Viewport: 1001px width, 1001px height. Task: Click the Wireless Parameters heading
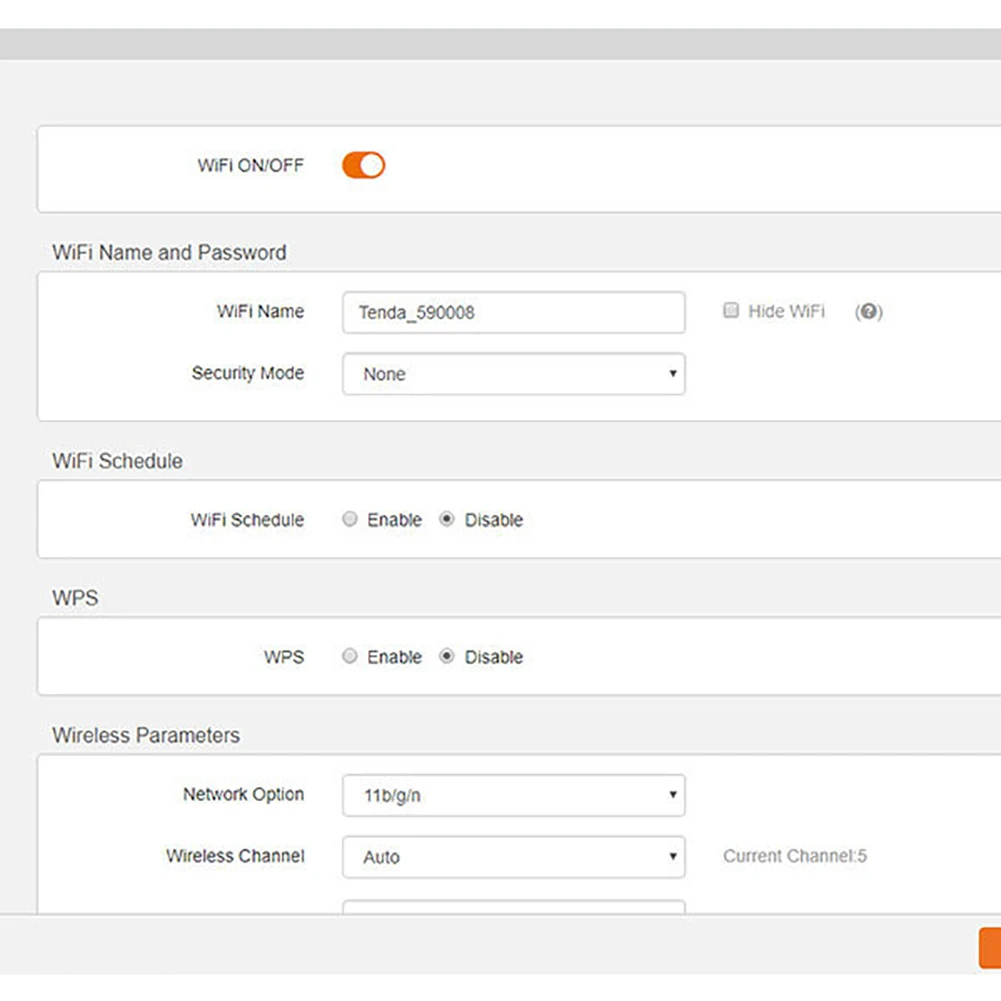coord(146,735)
